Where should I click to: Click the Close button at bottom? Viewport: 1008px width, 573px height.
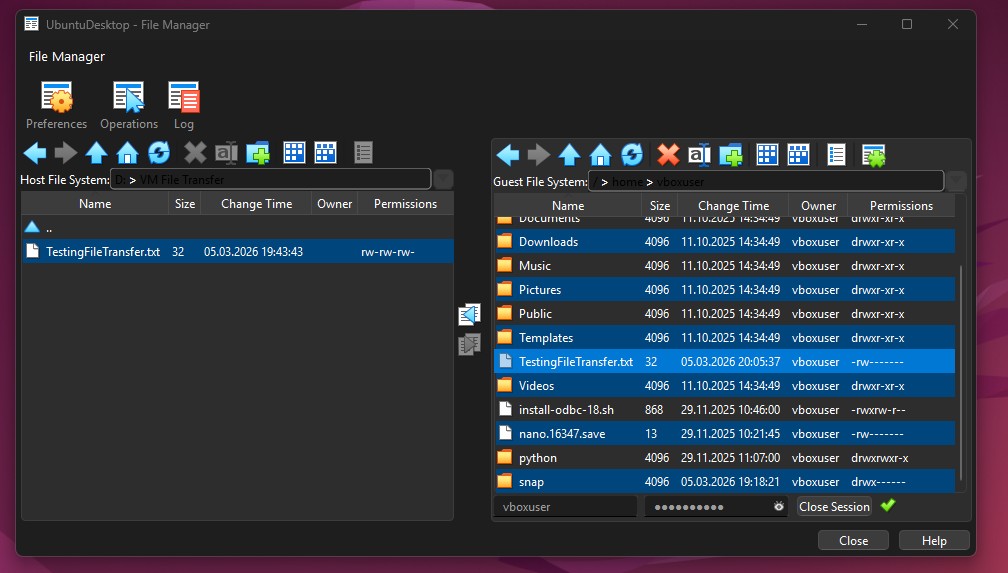pos(853,541)
